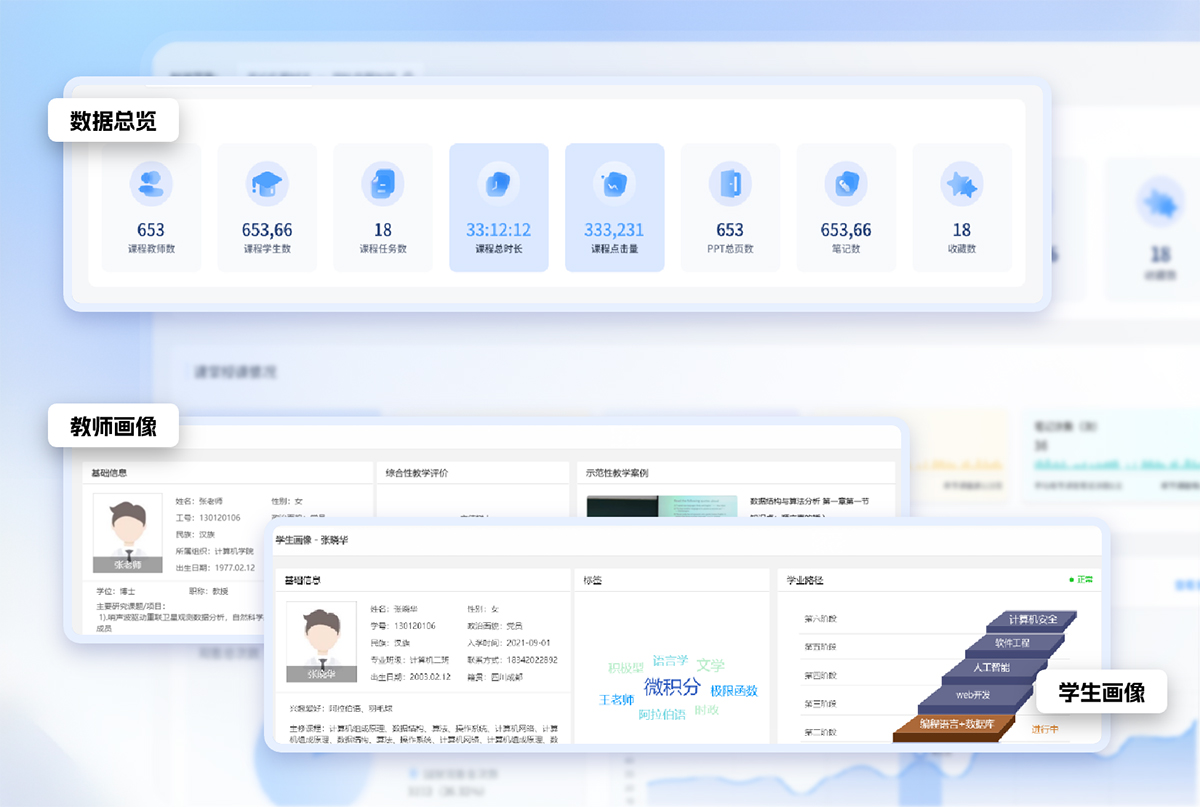This screenshot has width=1200, height=807.
Task: Click the 学业路径 panel heading
Action: point(805,580)
